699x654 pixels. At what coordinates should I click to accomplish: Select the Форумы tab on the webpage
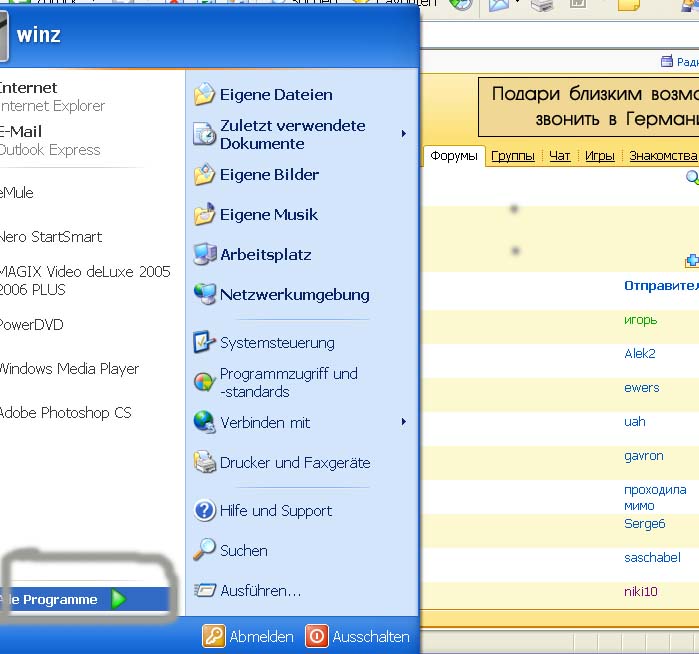[454, 156]
